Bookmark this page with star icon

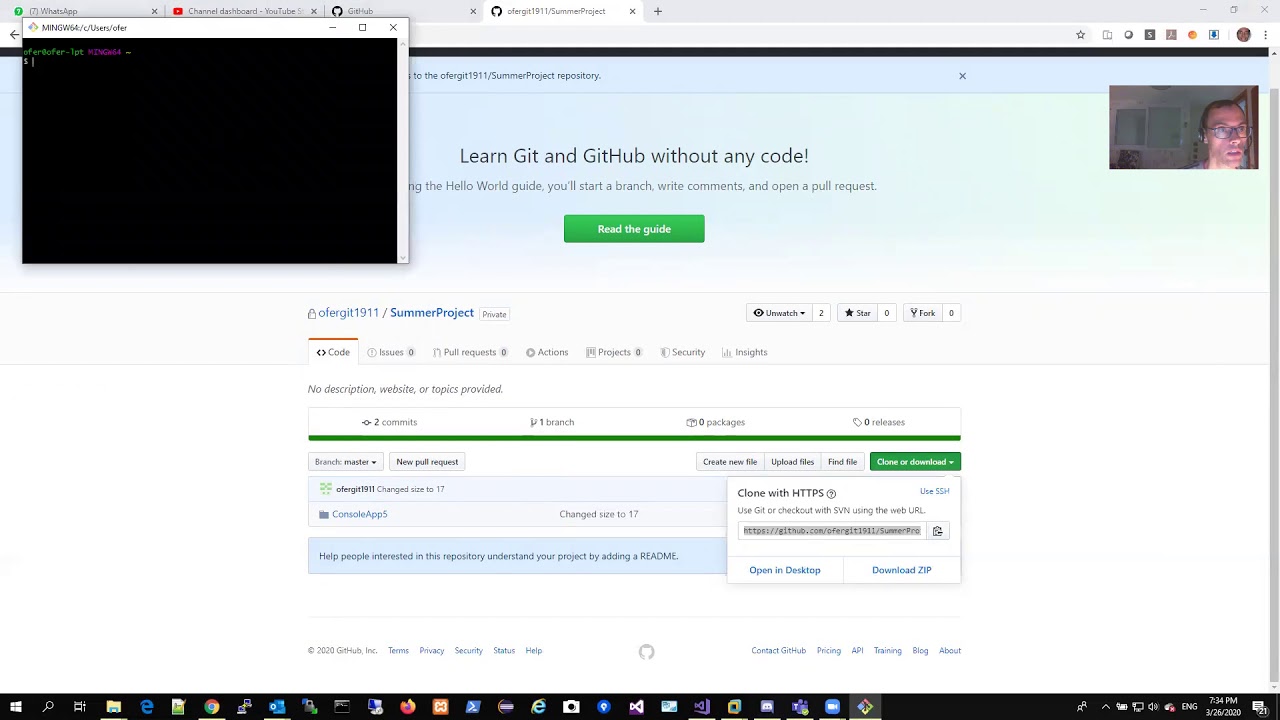1080,35
